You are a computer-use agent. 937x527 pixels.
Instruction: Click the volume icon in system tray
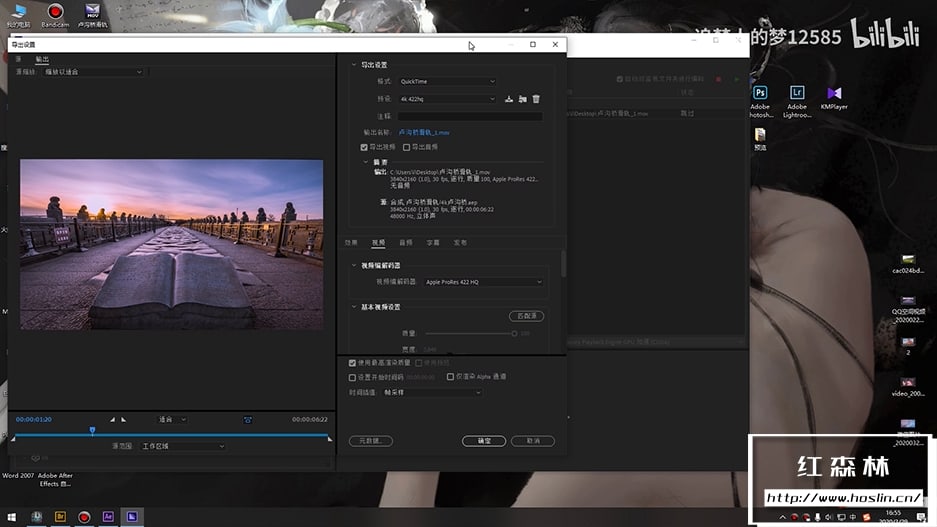(x=829, y=517)
